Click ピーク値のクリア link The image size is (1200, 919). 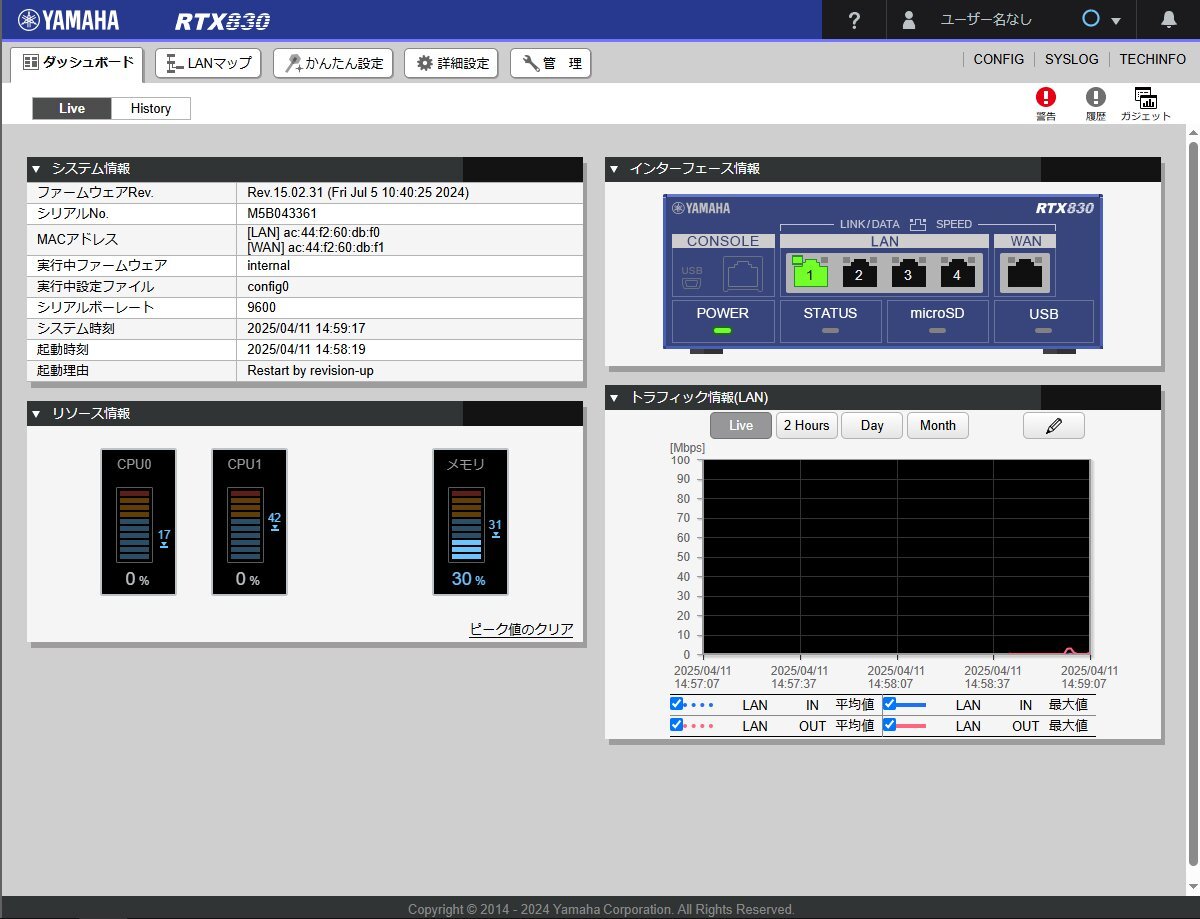[521, 629]
